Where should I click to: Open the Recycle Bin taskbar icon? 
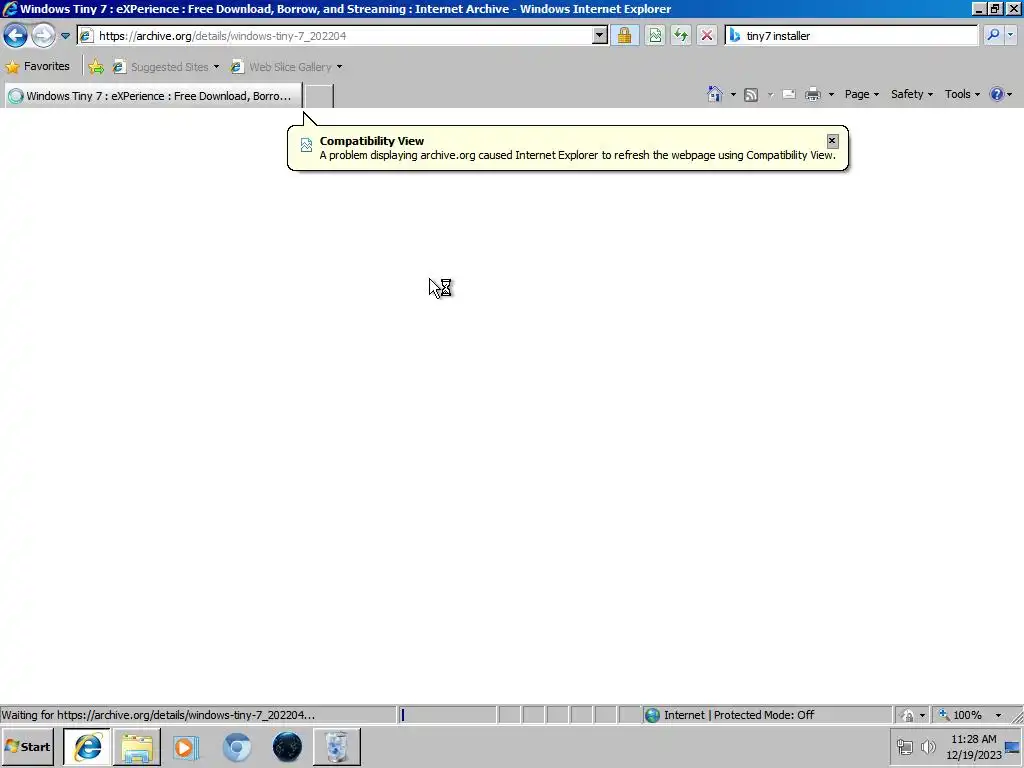point(336,746)
